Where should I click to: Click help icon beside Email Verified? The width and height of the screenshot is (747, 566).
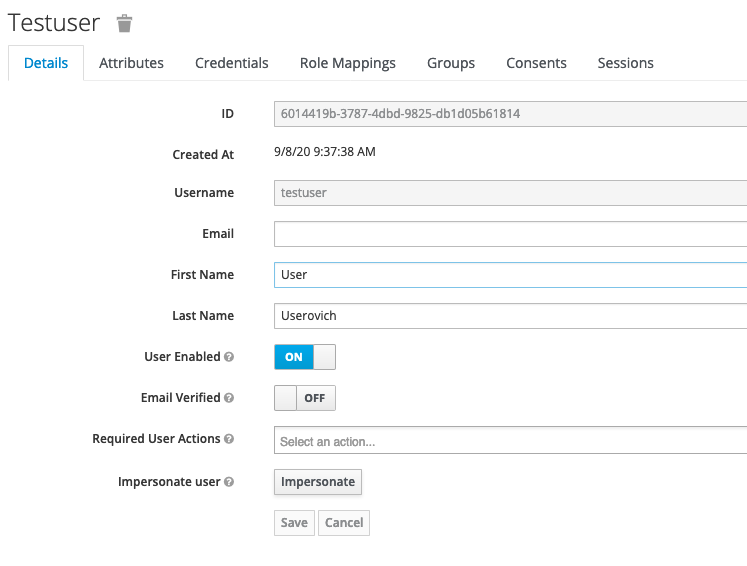coord(229,398)
